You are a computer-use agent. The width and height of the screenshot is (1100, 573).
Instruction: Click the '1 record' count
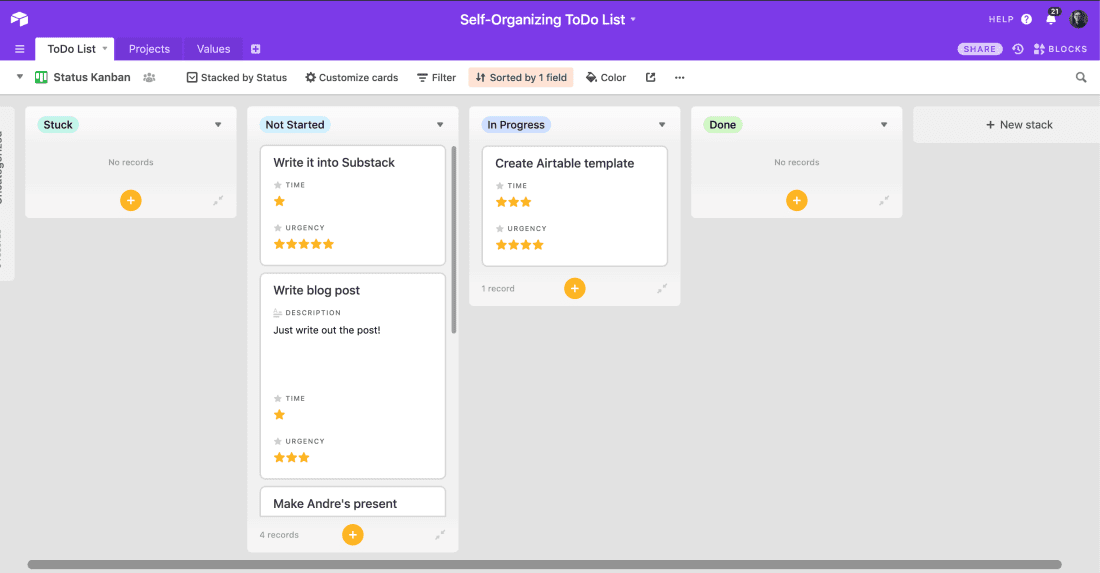click(x=498, y=288)
